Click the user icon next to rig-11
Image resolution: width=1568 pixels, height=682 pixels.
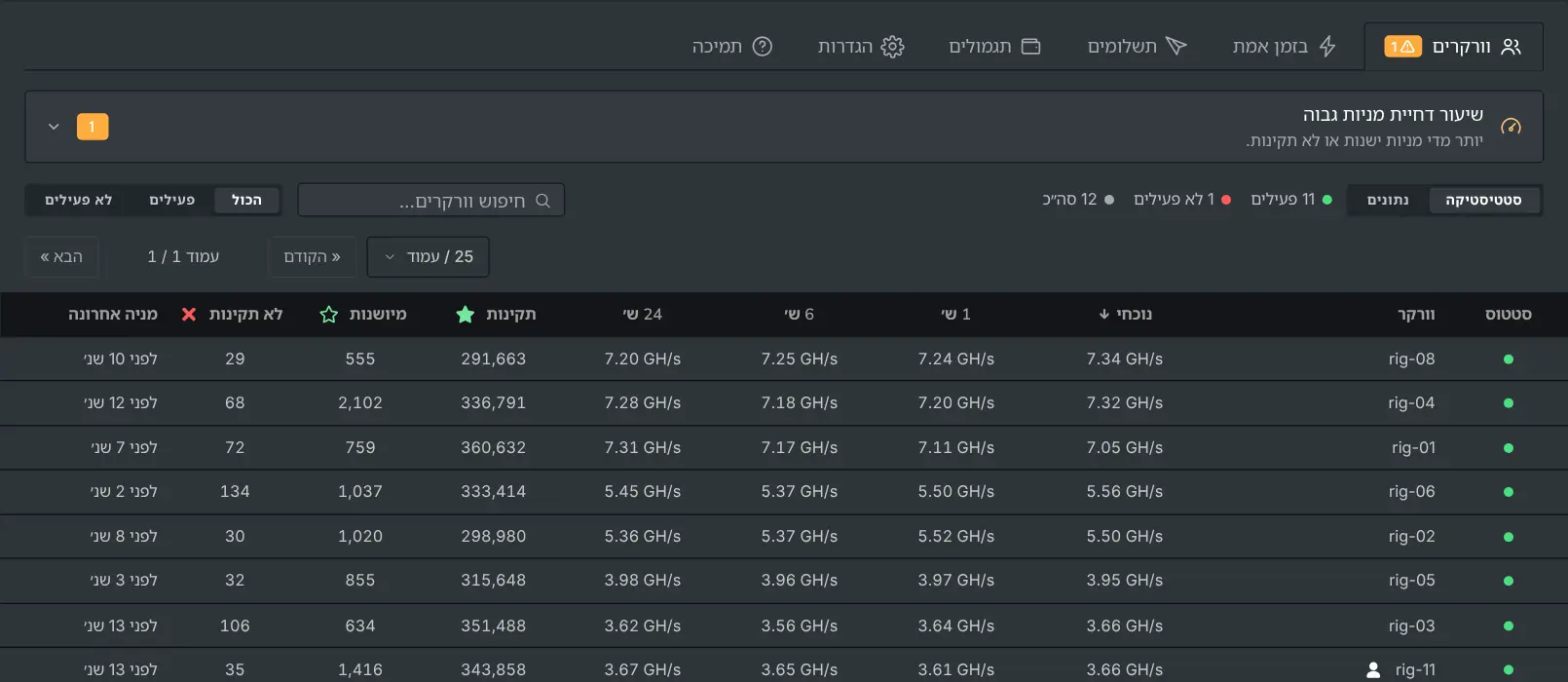tap(1373, 670)
